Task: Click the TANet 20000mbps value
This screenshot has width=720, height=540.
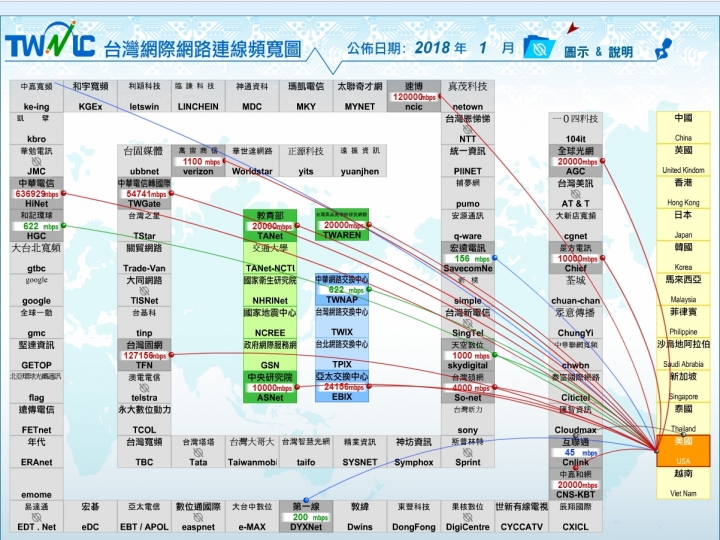Action: coord(271,226)
